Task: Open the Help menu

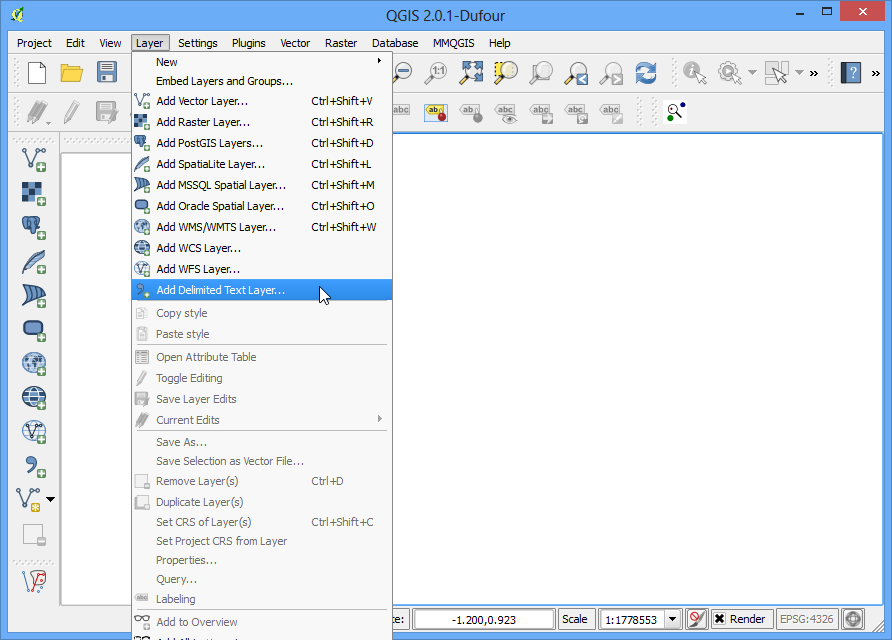Action: (x=499, y=43)
